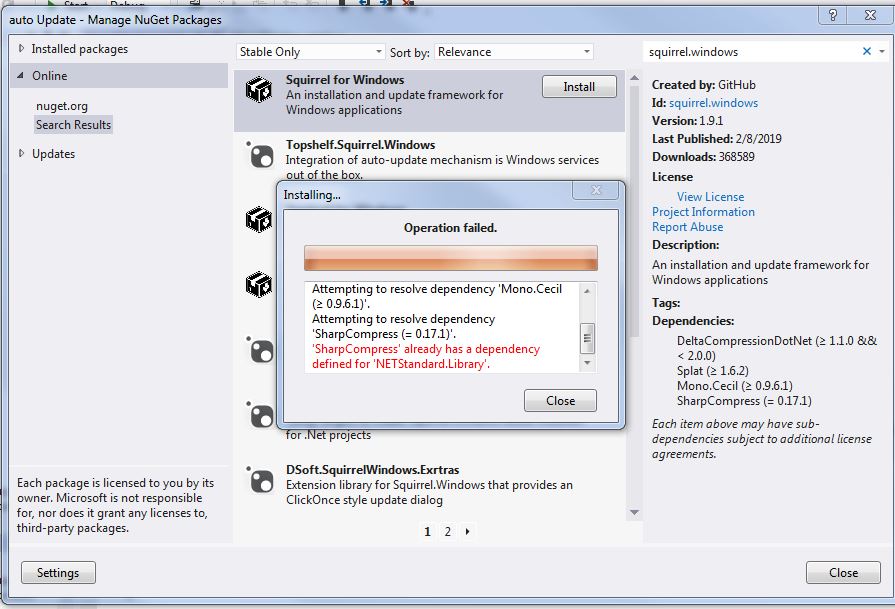The height and width of the screenshot is (609, 895).
Task: Click the failed installation progress bar
Action: (x=450, y=258)
